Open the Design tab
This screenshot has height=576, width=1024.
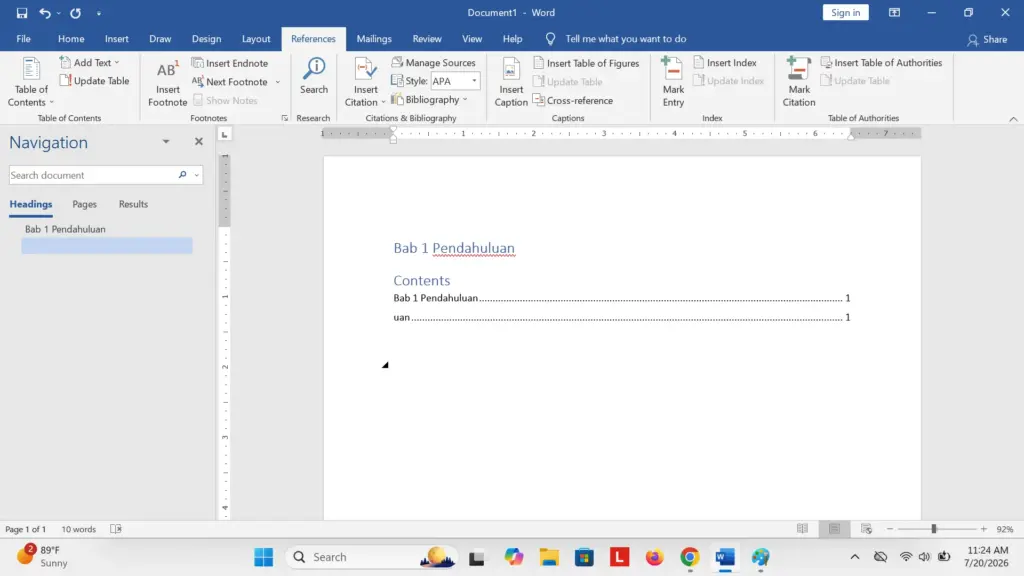click(x=206, y=39)
